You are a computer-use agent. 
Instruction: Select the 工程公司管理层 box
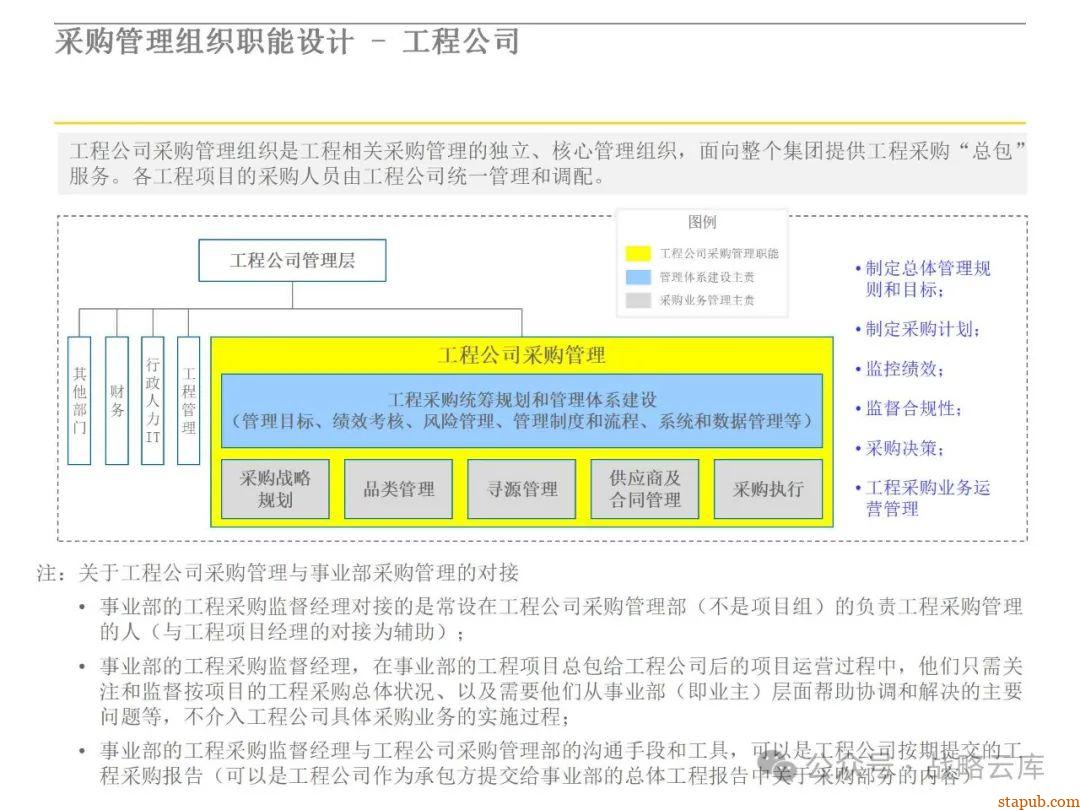(x=293, y=261)
